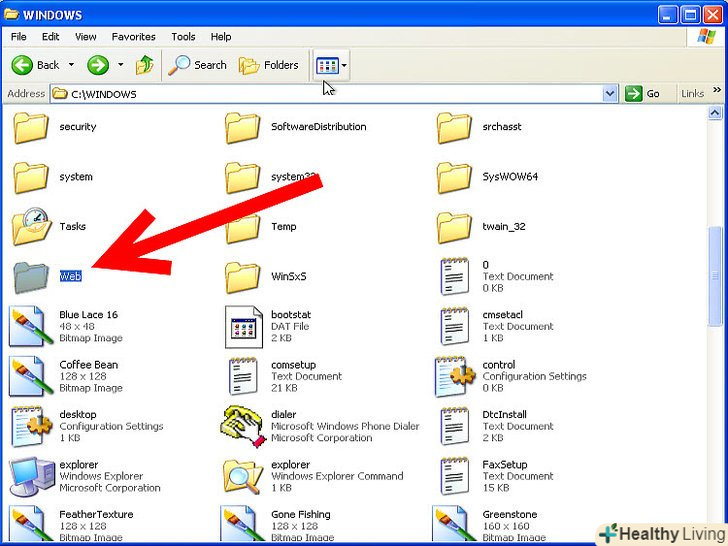Select the desktop configuration settings icon
The image size is (728, 546).
tap(32, 426)
